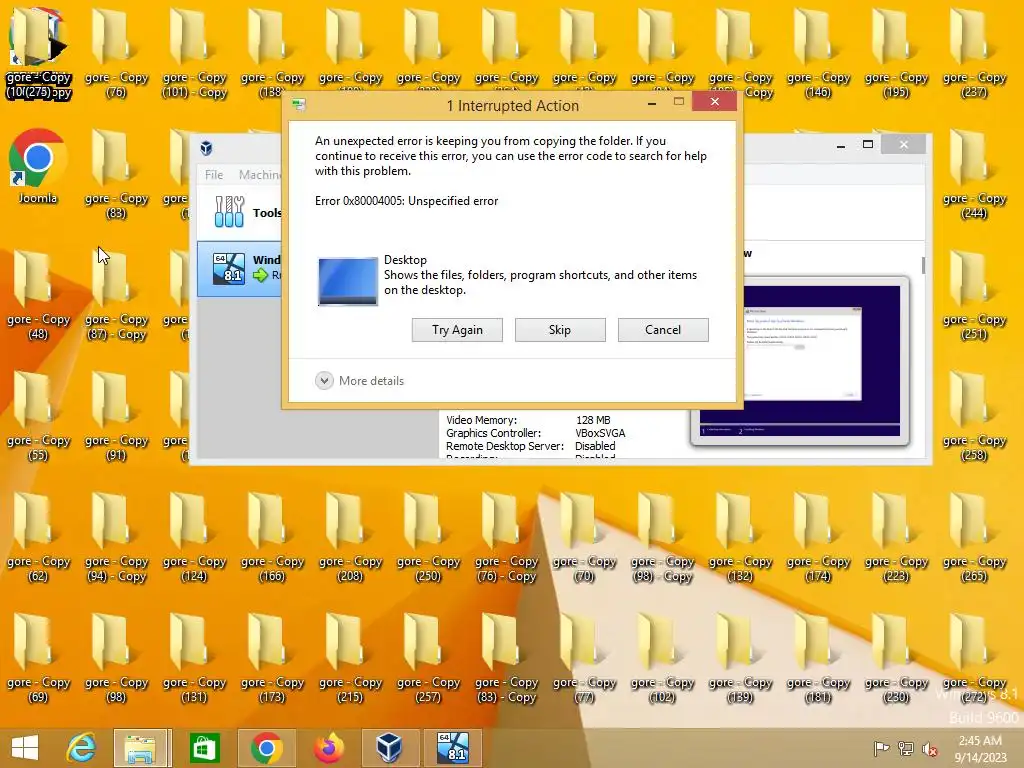Select the folder gore - Copy (251)
The width and height of the screenshot is (1024, 768).
pos(974,295)
